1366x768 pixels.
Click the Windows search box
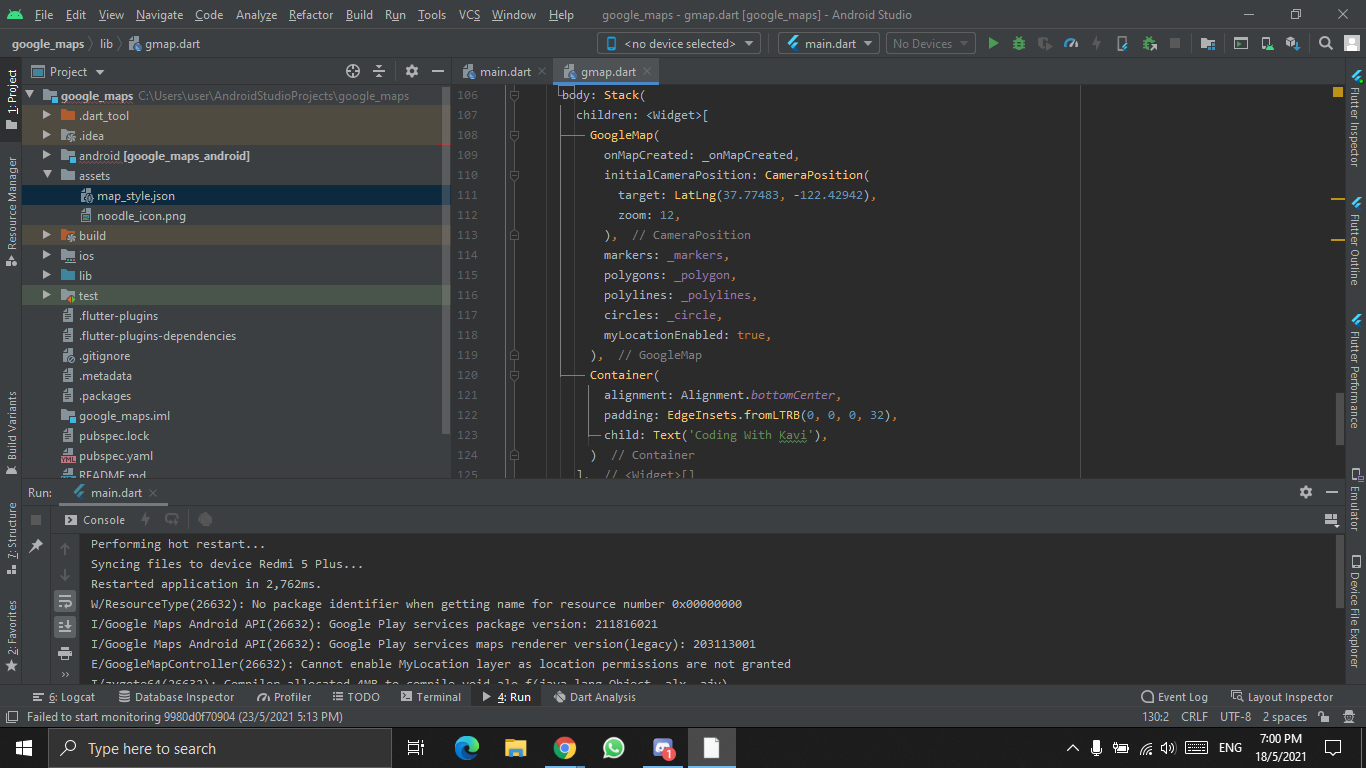tap(219, 748)
